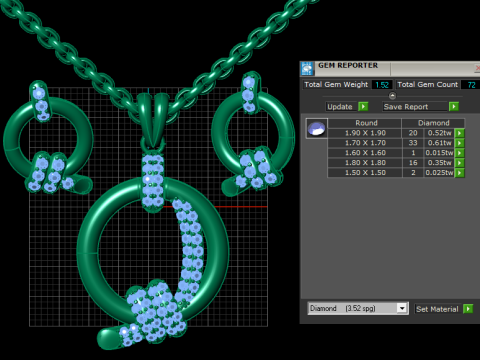The image size is (480, 360).
Task: Close the Gem Reporter panel
Action: pos(477,68)
